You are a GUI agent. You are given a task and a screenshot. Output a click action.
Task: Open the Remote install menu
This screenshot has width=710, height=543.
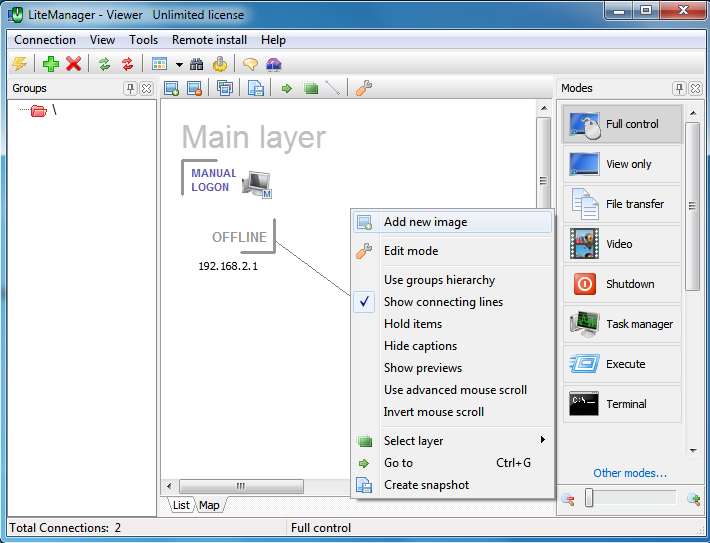(x=209, y=40)
